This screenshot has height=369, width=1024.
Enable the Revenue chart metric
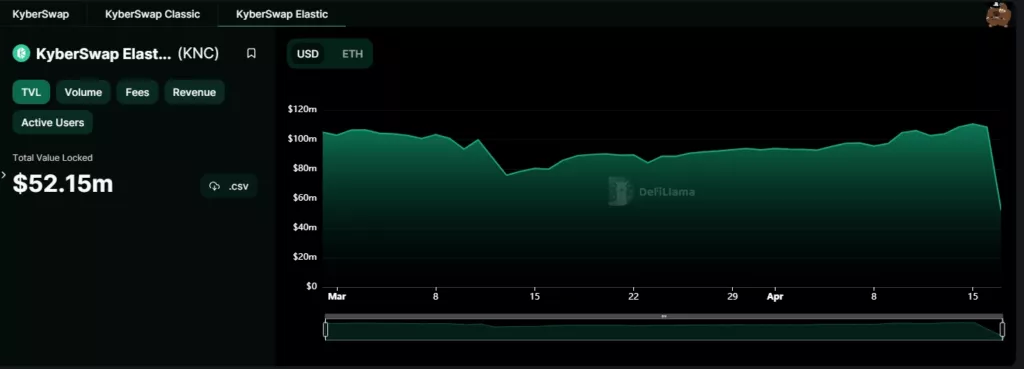tap(194, 92)
